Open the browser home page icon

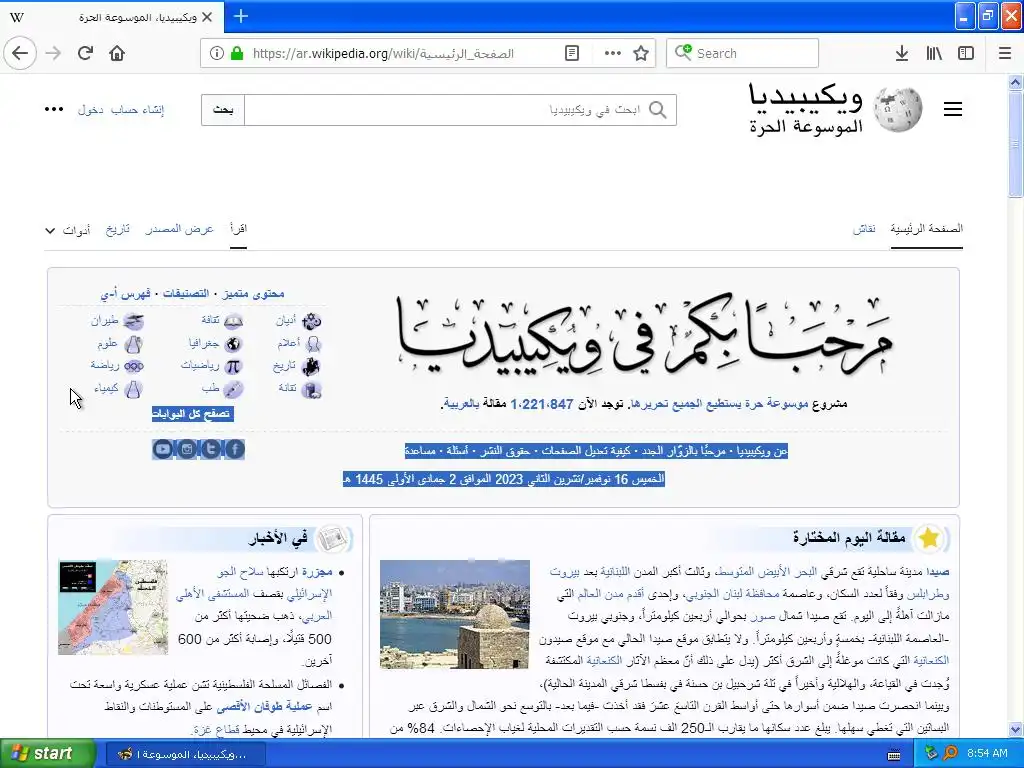(x=117, y=53)
